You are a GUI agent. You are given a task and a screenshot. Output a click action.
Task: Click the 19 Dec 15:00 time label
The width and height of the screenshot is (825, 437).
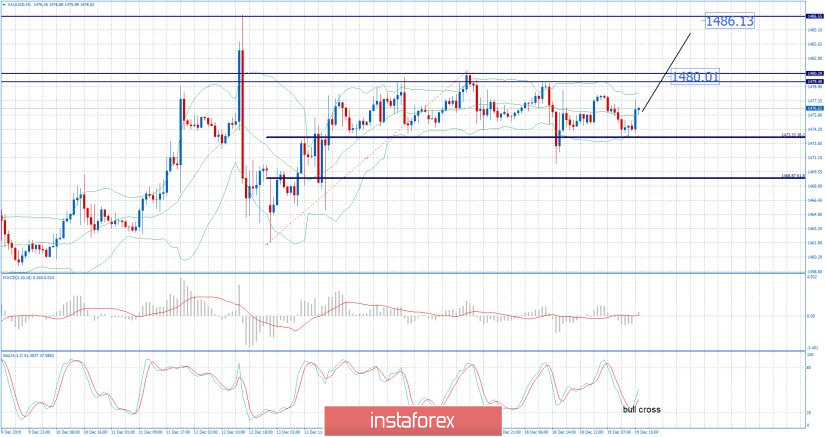pos(645,433)
